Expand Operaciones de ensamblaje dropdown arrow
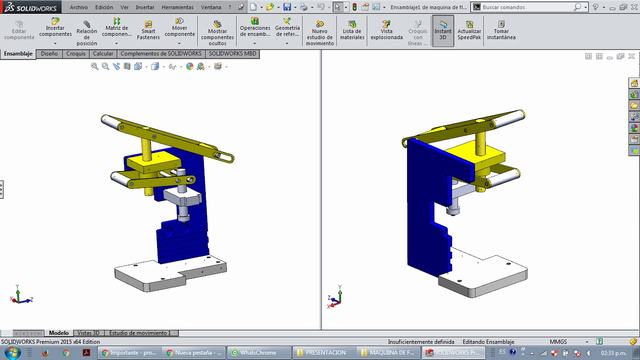 tap(255, 43)
